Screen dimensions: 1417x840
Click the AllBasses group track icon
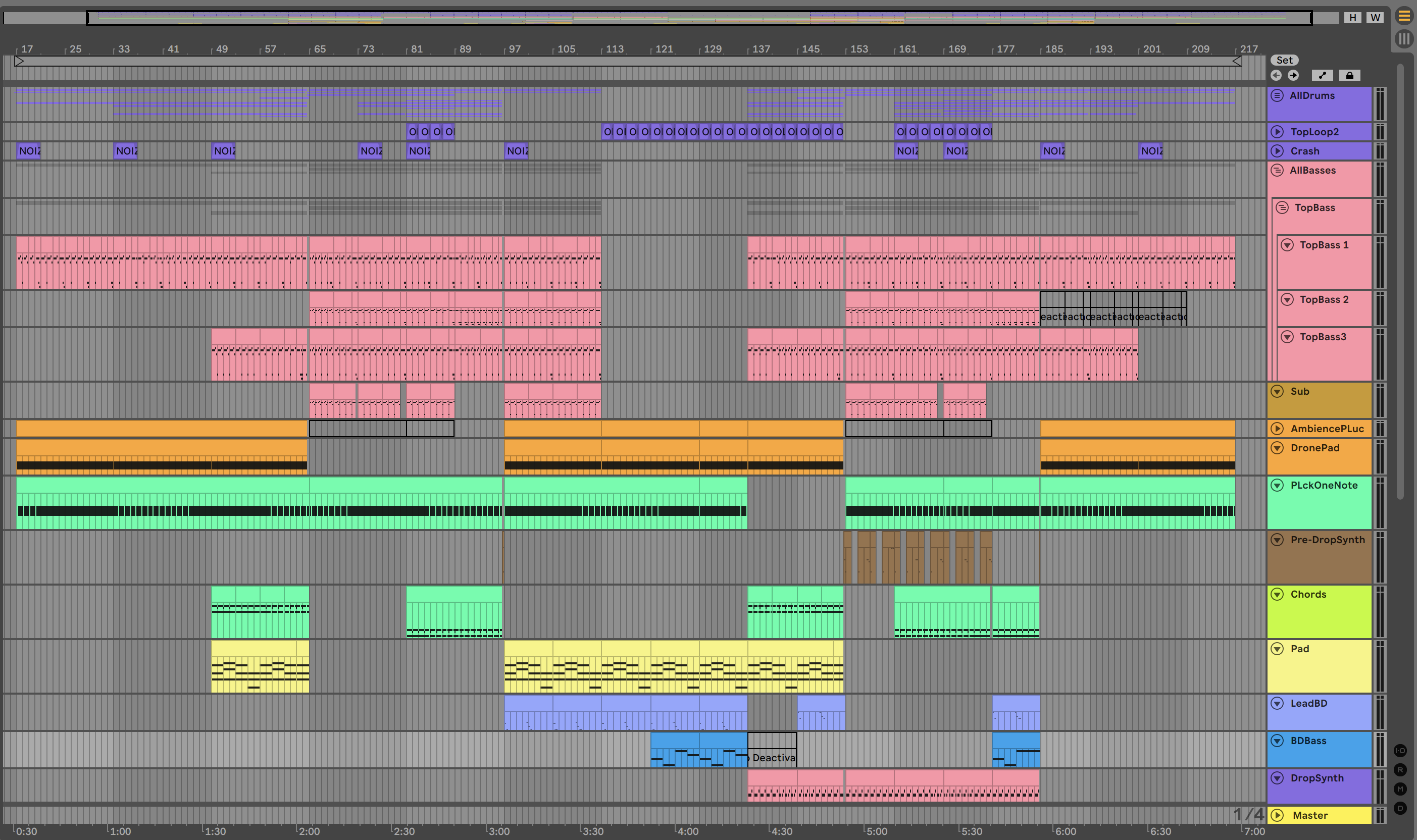coord(1277,171)
